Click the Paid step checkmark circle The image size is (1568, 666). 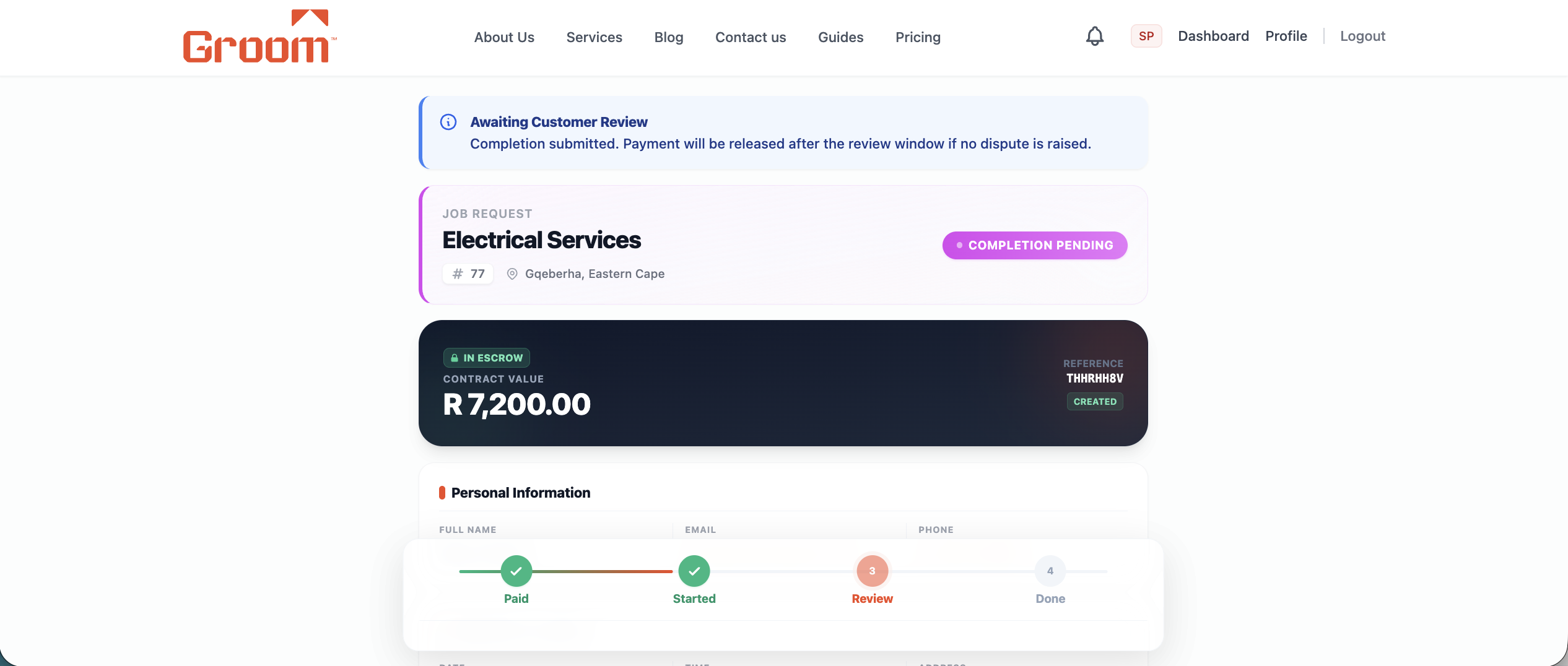click(x=516, y=571)
